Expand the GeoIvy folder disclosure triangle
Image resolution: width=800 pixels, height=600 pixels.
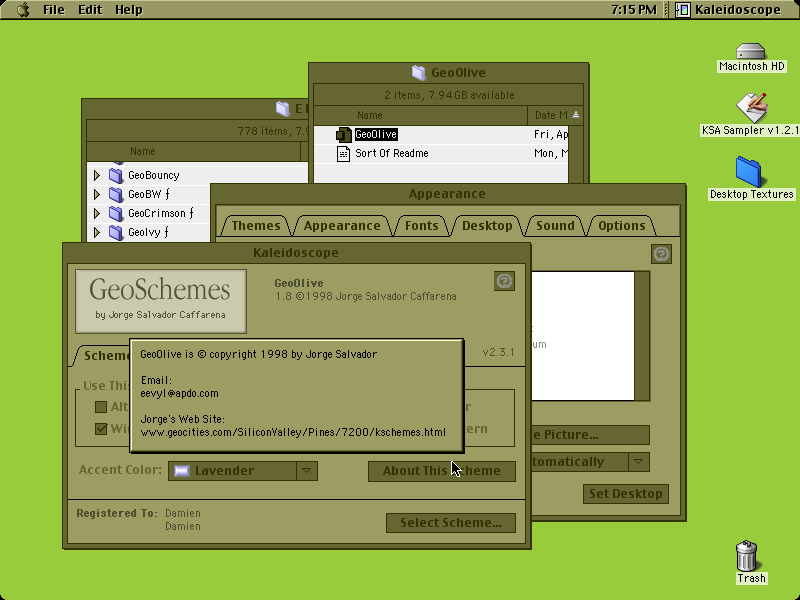97,233
